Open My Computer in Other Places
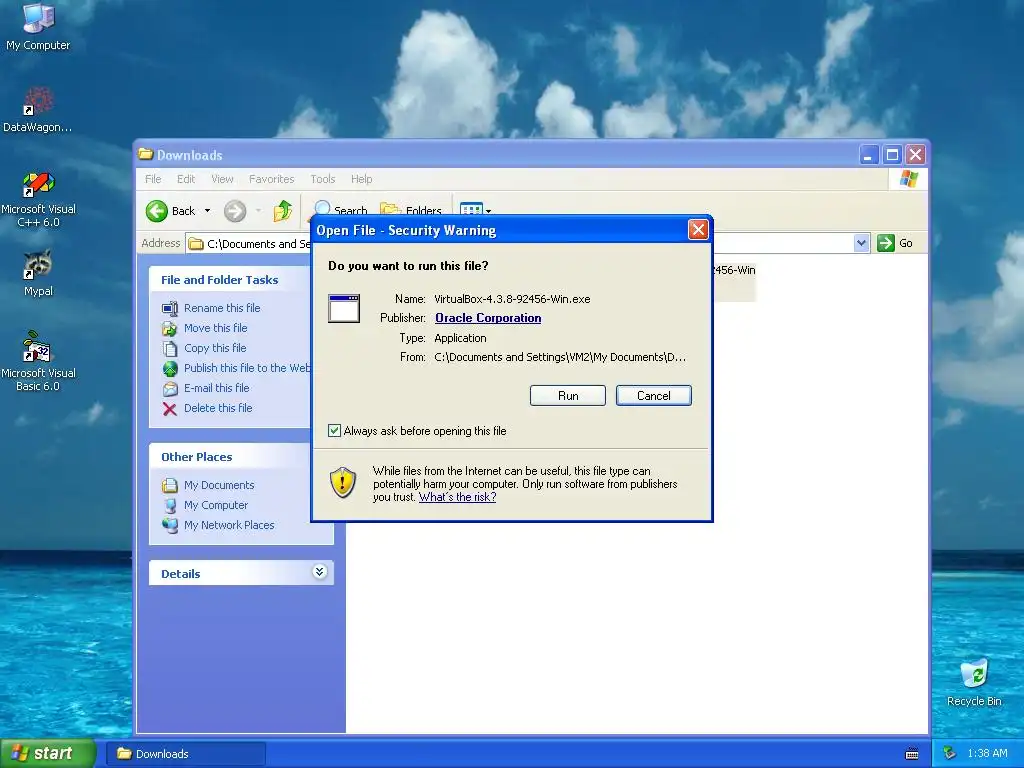Viewport: 1024px width, 768px height. pos(216,505)
